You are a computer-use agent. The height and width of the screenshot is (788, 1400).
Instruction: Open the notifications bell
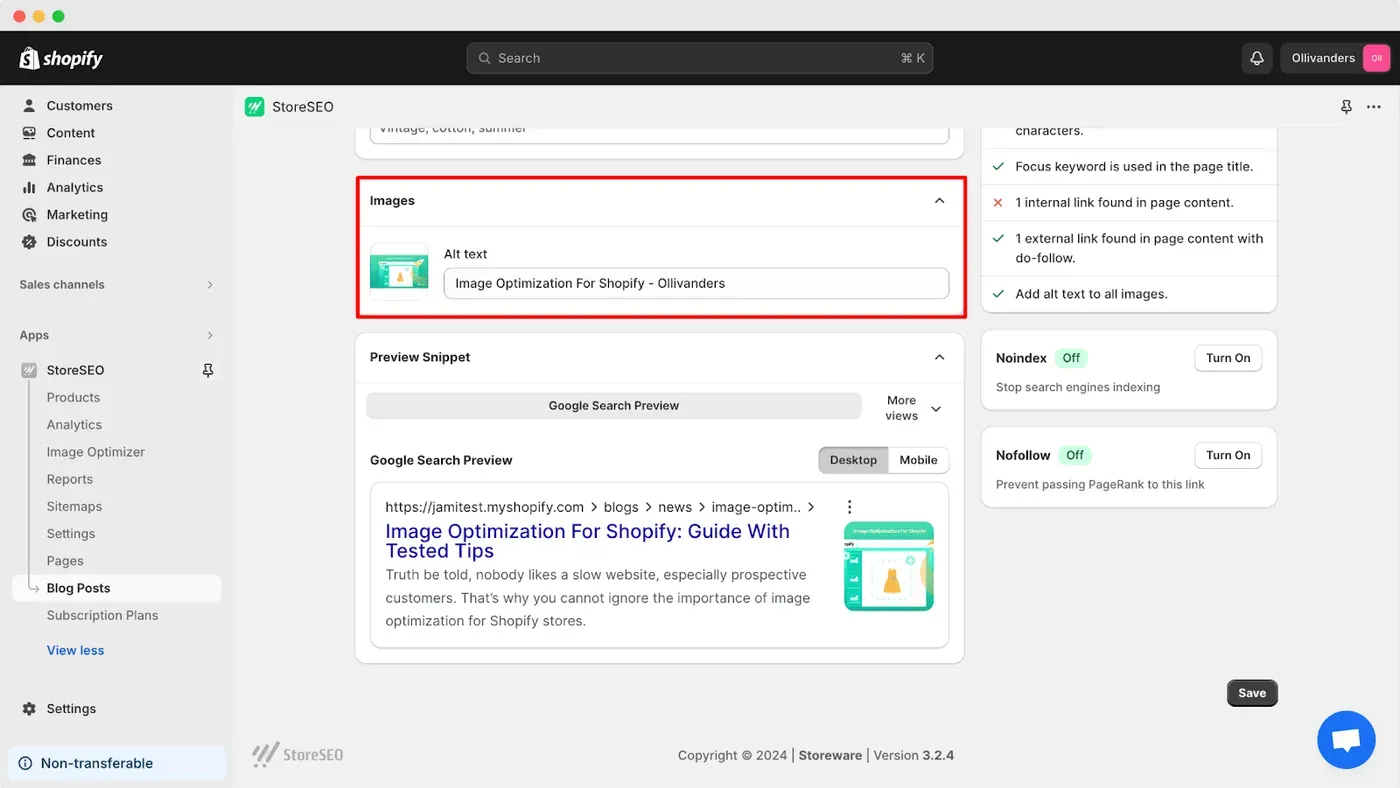click(x=1257, y=58)
